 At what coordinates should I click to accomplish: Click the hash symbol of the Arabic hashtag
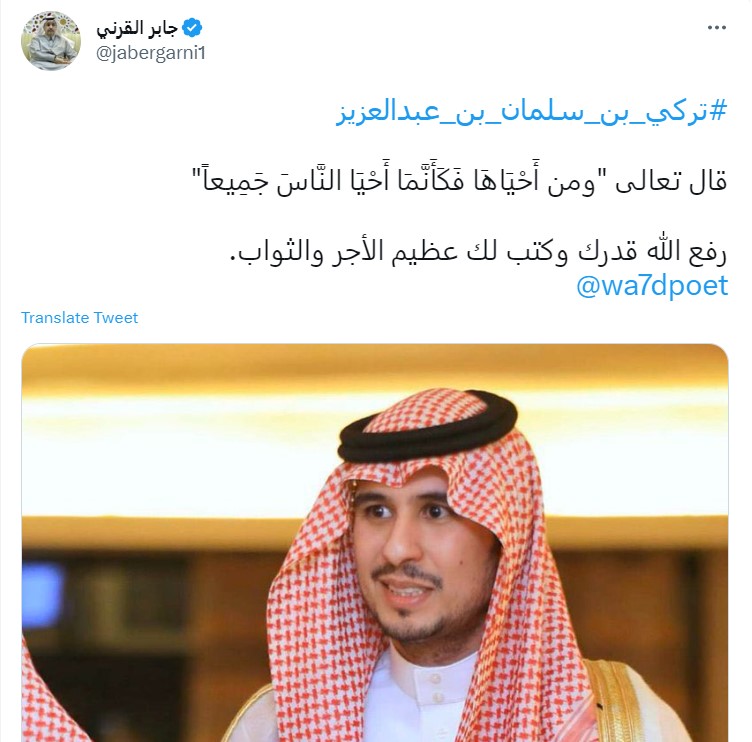[x=718, y=112]
